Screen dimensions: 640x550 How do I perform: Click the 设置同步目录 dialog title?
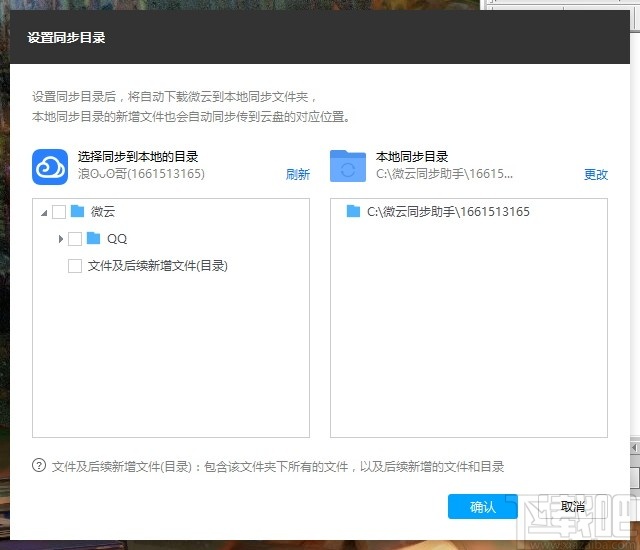tap(66, 38)
